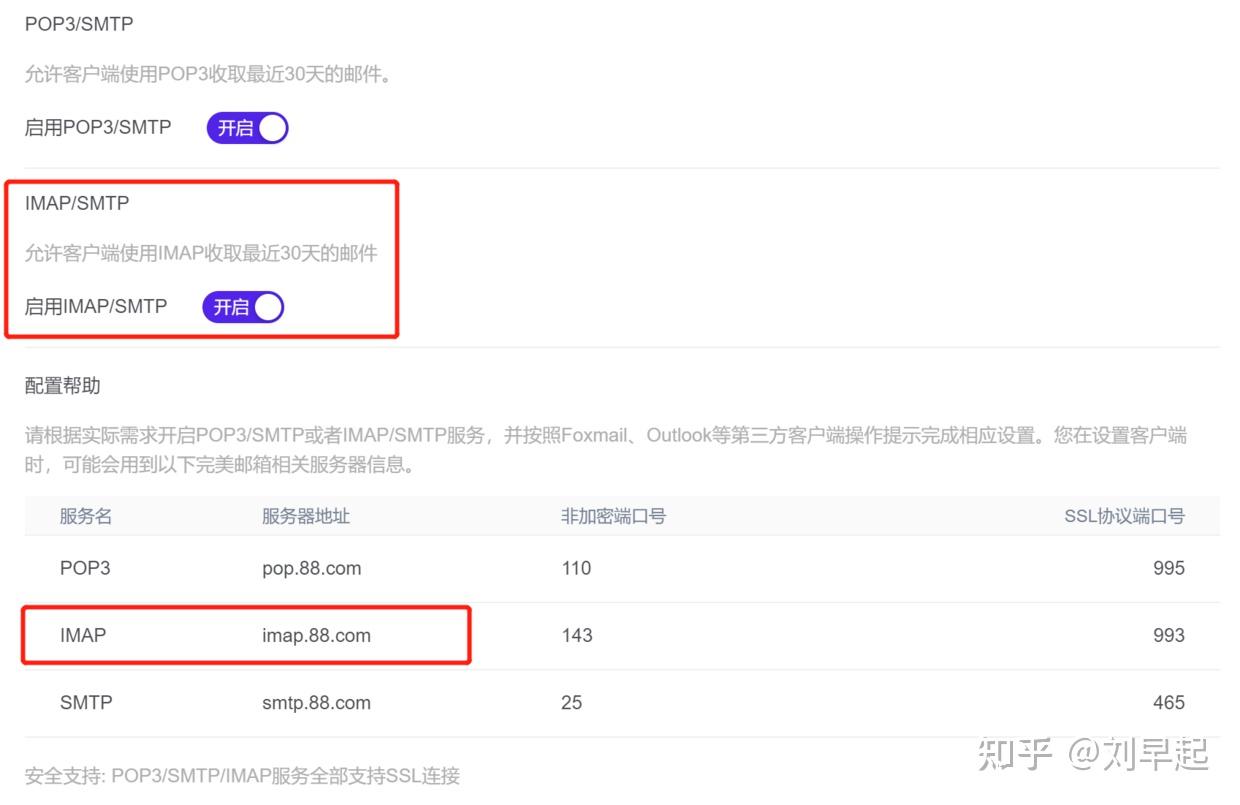Image resolution: width=1240 pixels, height=805 pixels.
Task: Click the 安全支持 SSL note text
Action: [240, 776]
